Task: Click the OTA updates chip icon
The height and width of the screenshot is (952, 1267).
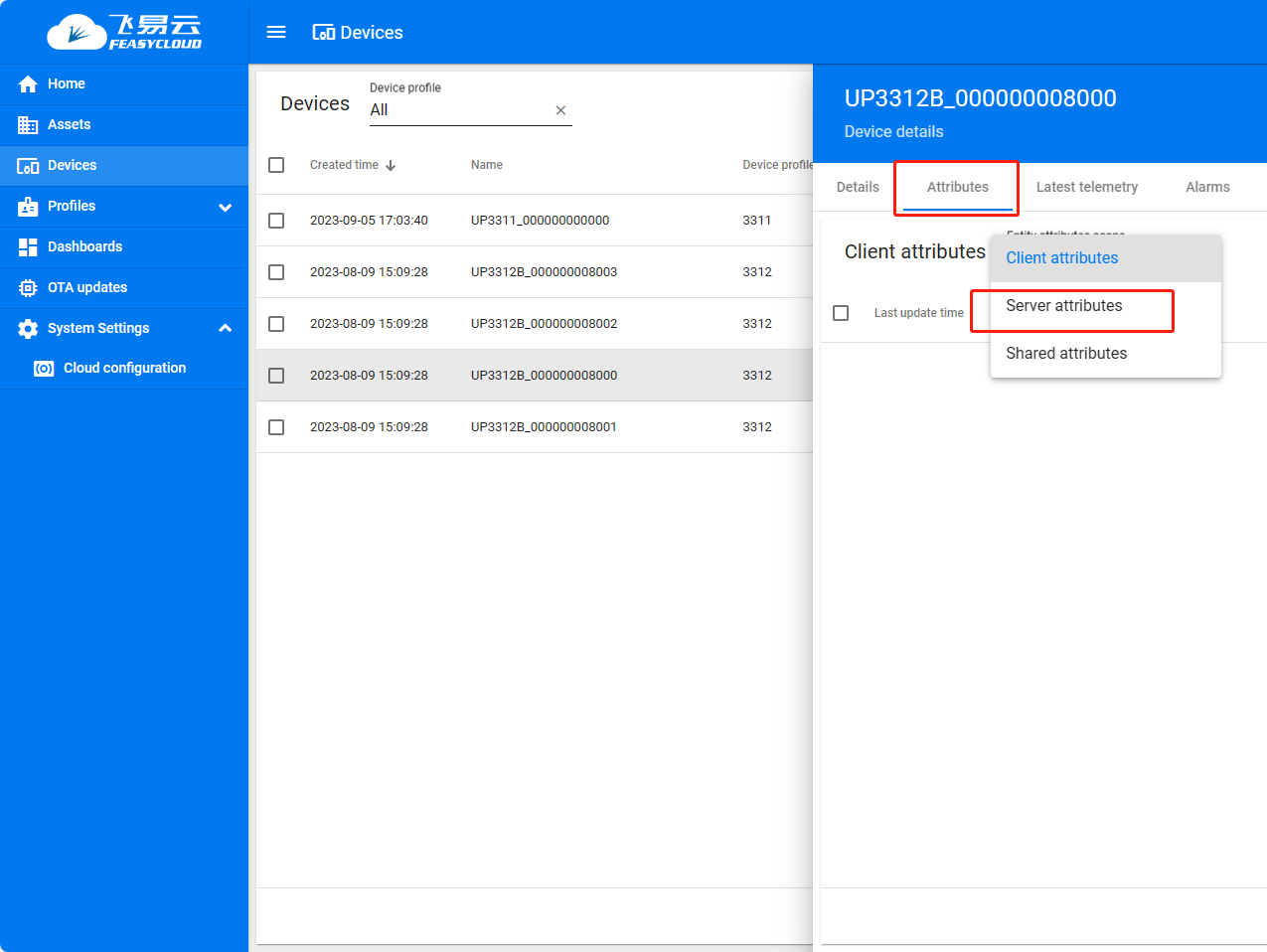Action: coord(28,288)
